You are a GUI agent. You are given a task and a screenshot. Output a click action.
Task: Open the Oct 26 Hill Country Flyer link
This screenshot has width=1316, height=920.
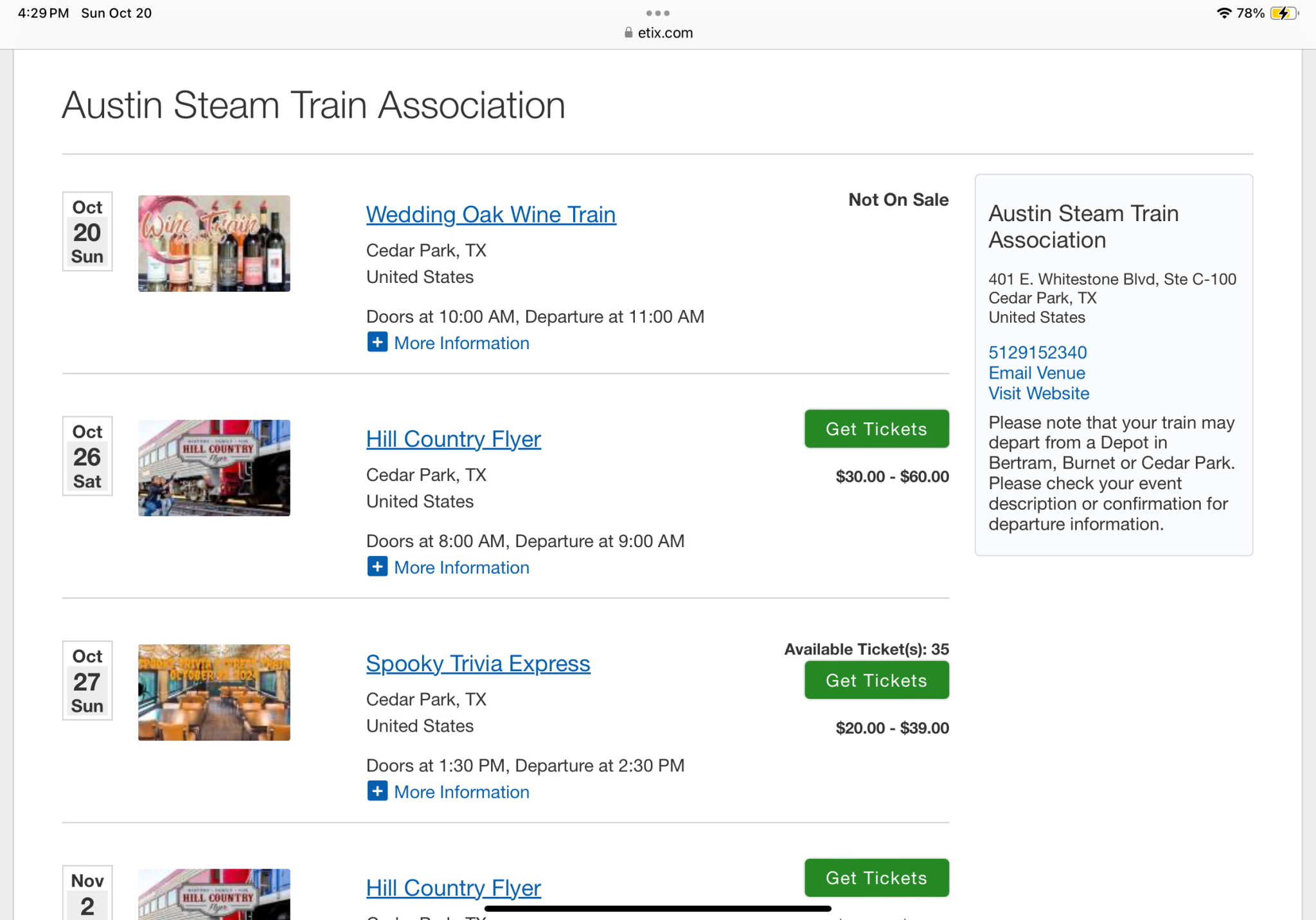pyautogui.click(x=454, y=438)
